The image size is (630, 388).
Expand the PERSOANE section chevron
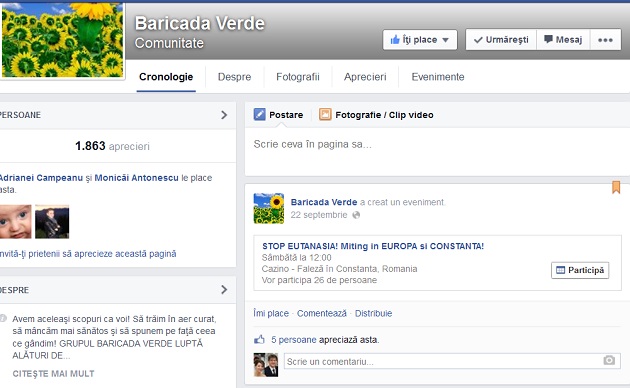point(224,115)
